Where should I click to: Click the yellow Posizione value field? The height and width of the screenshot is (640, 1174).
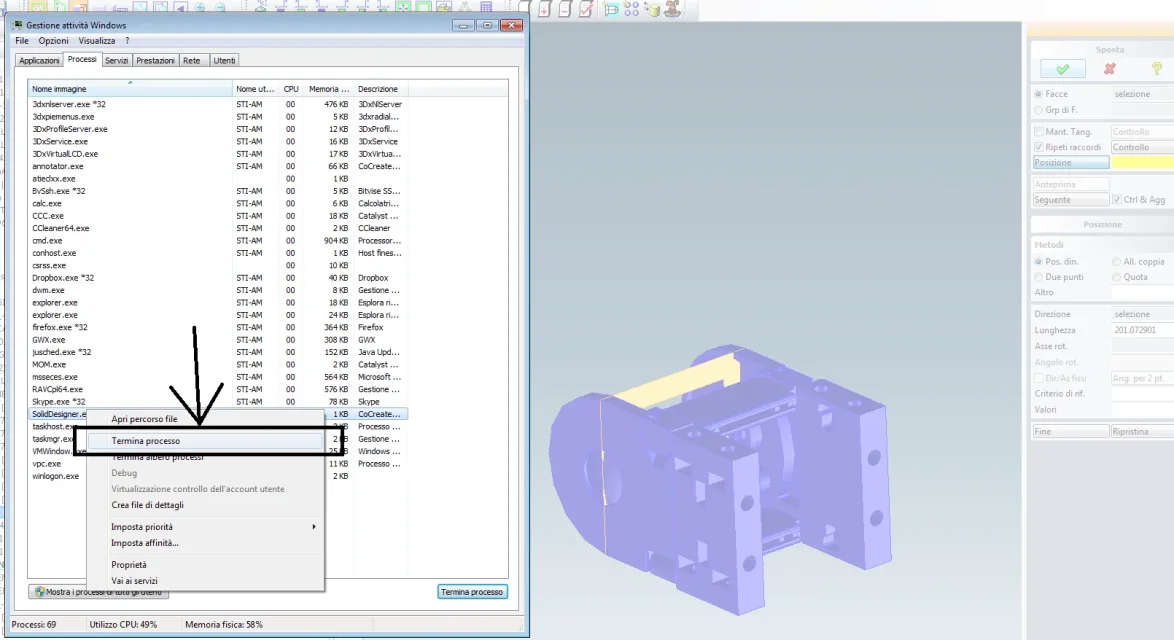[x=1143, y=162]
